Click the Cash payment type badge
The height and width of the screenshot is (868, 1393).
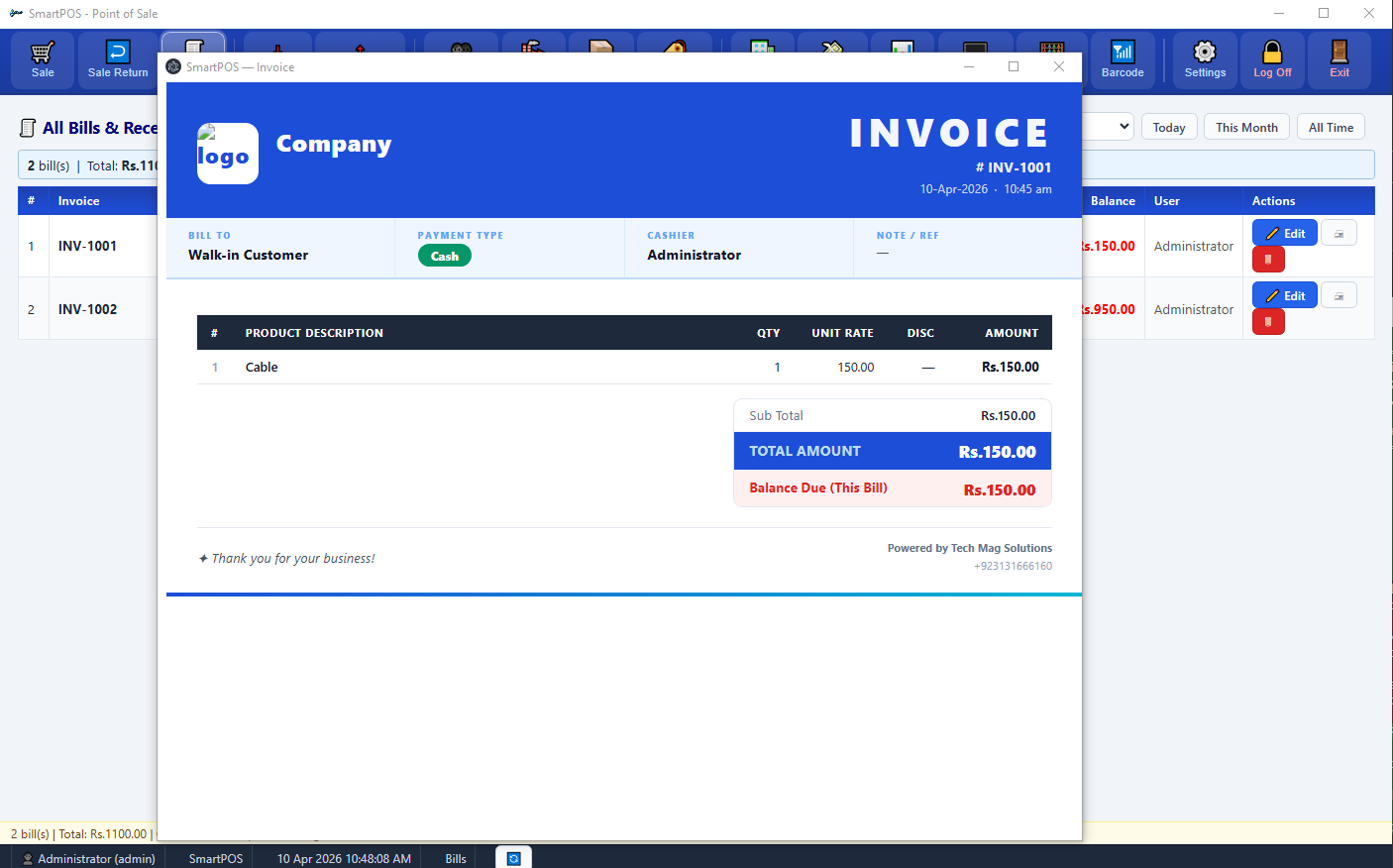click(445, 256)
